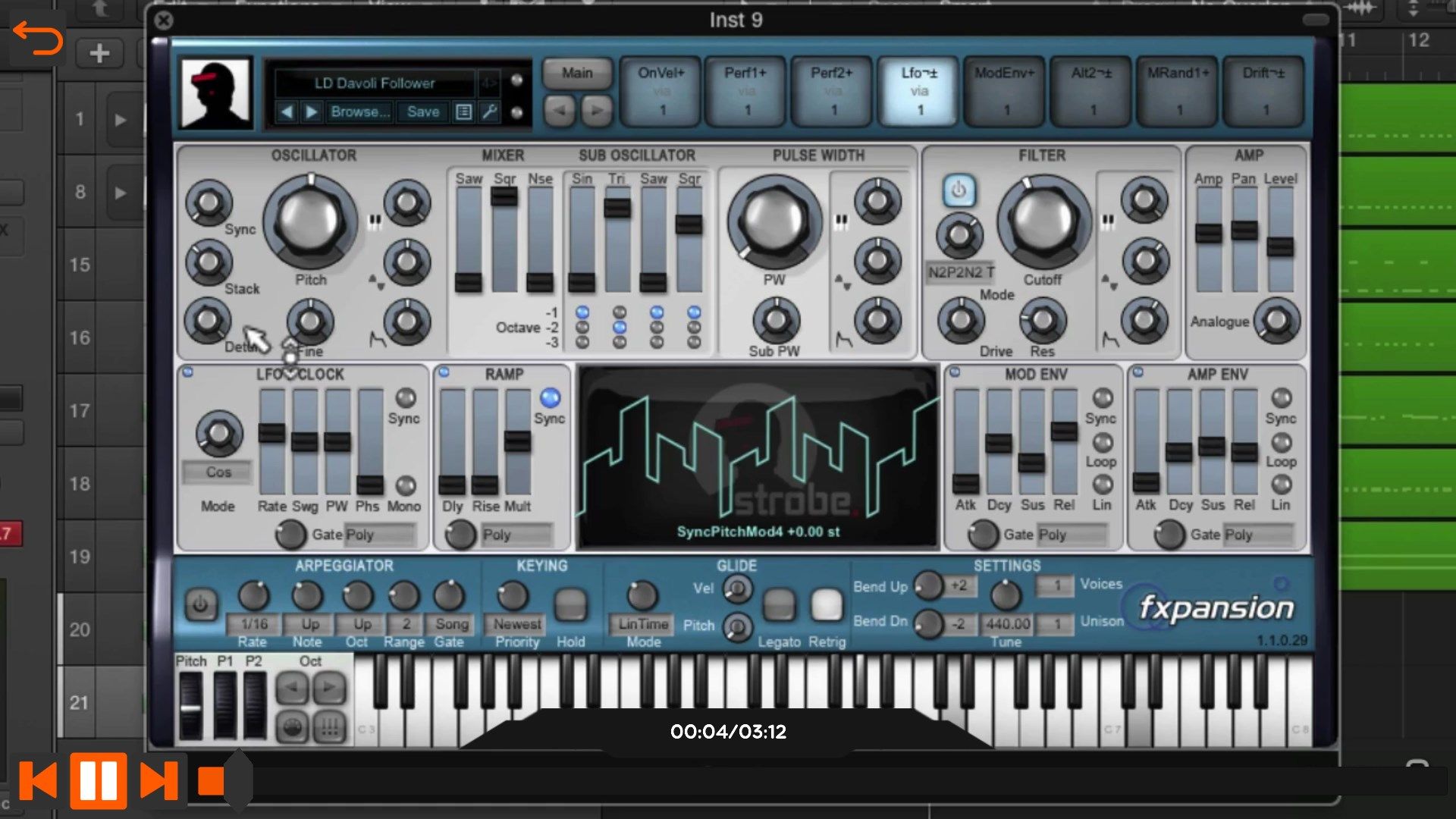Click the play triangle on track 8

tap(120, 193)
